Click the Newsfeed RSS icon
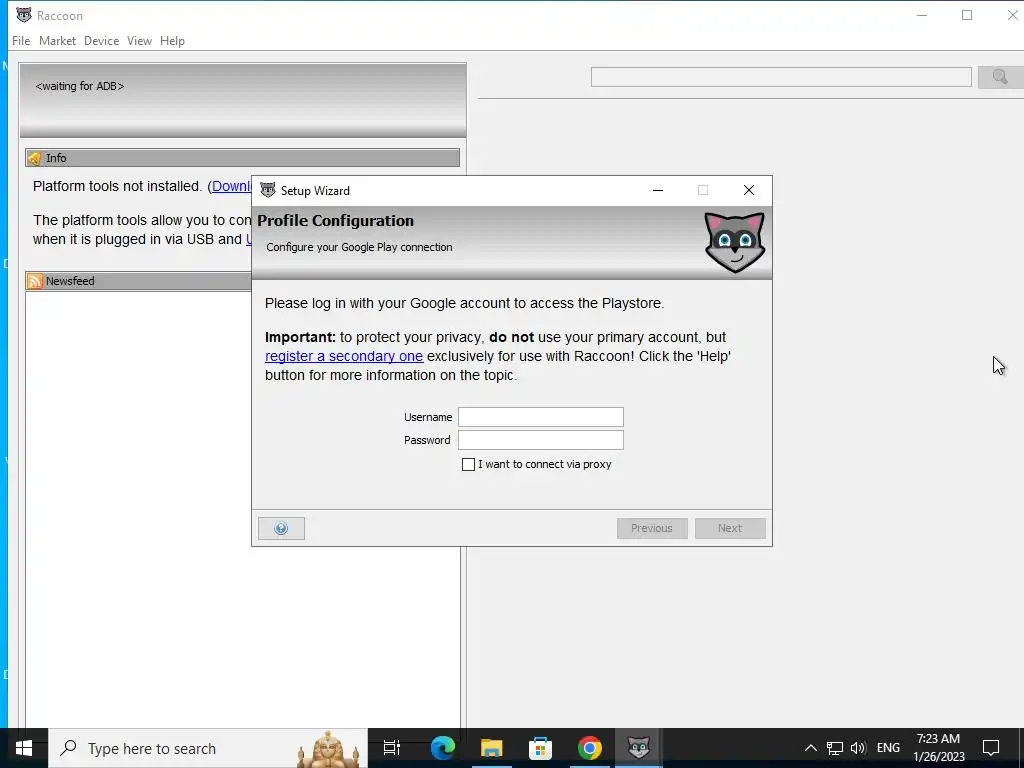Screen dimensions: 1024x768 [x=35, y=281]
